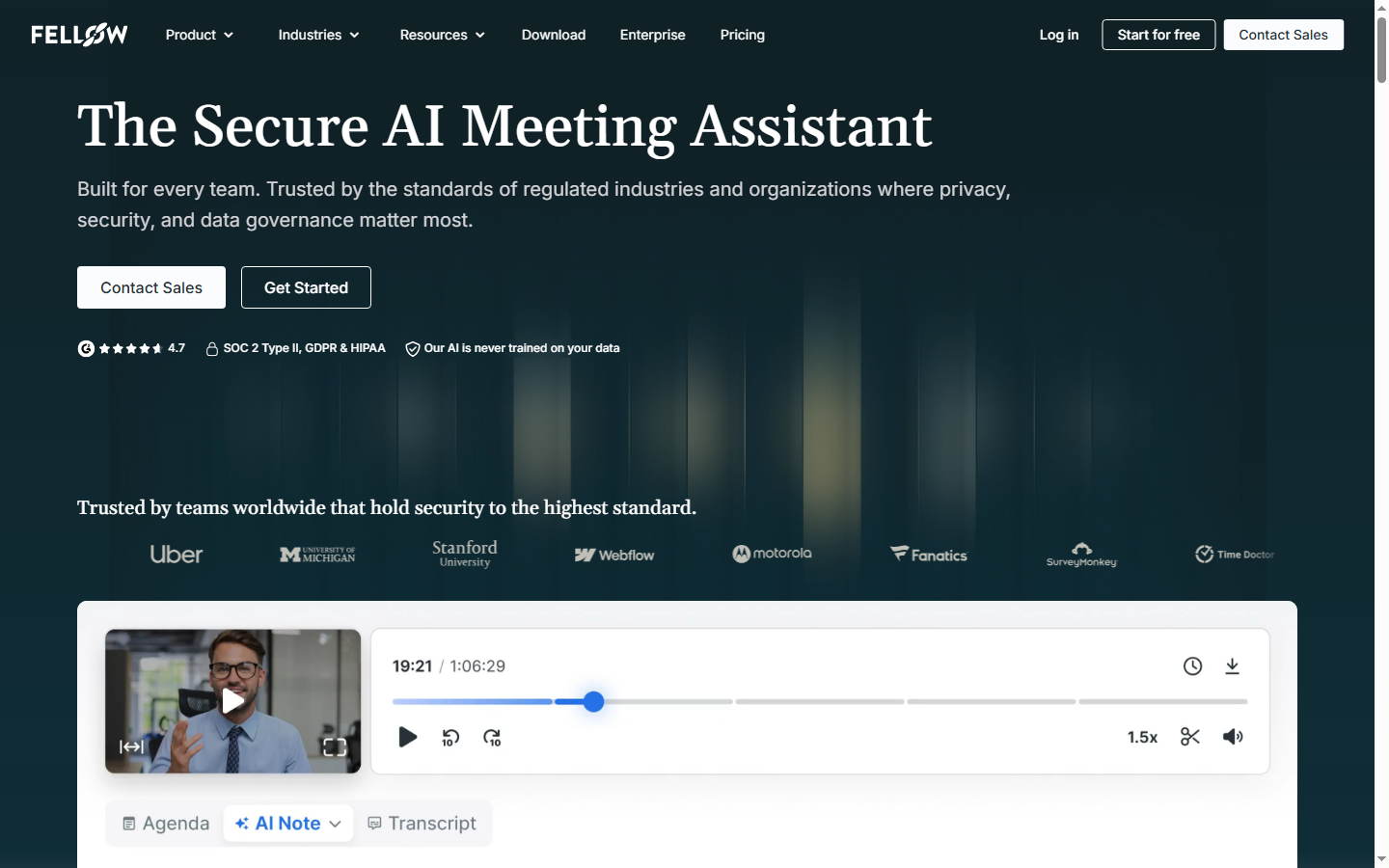Image resolution: width=1389 pixels, height=868 pixels.
Task: Open the Resources dropdown
Action: tap(443, 35)
